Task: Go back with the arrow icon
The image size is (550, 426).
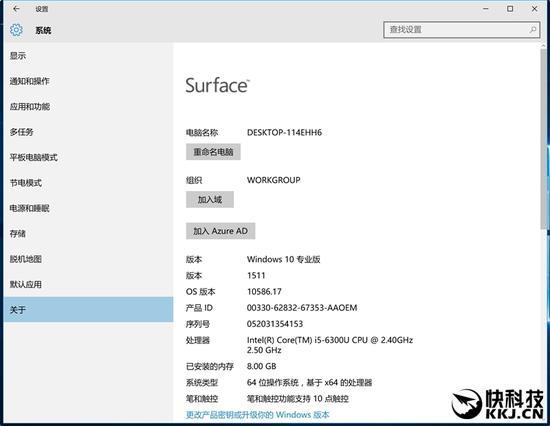Action: 16,9
